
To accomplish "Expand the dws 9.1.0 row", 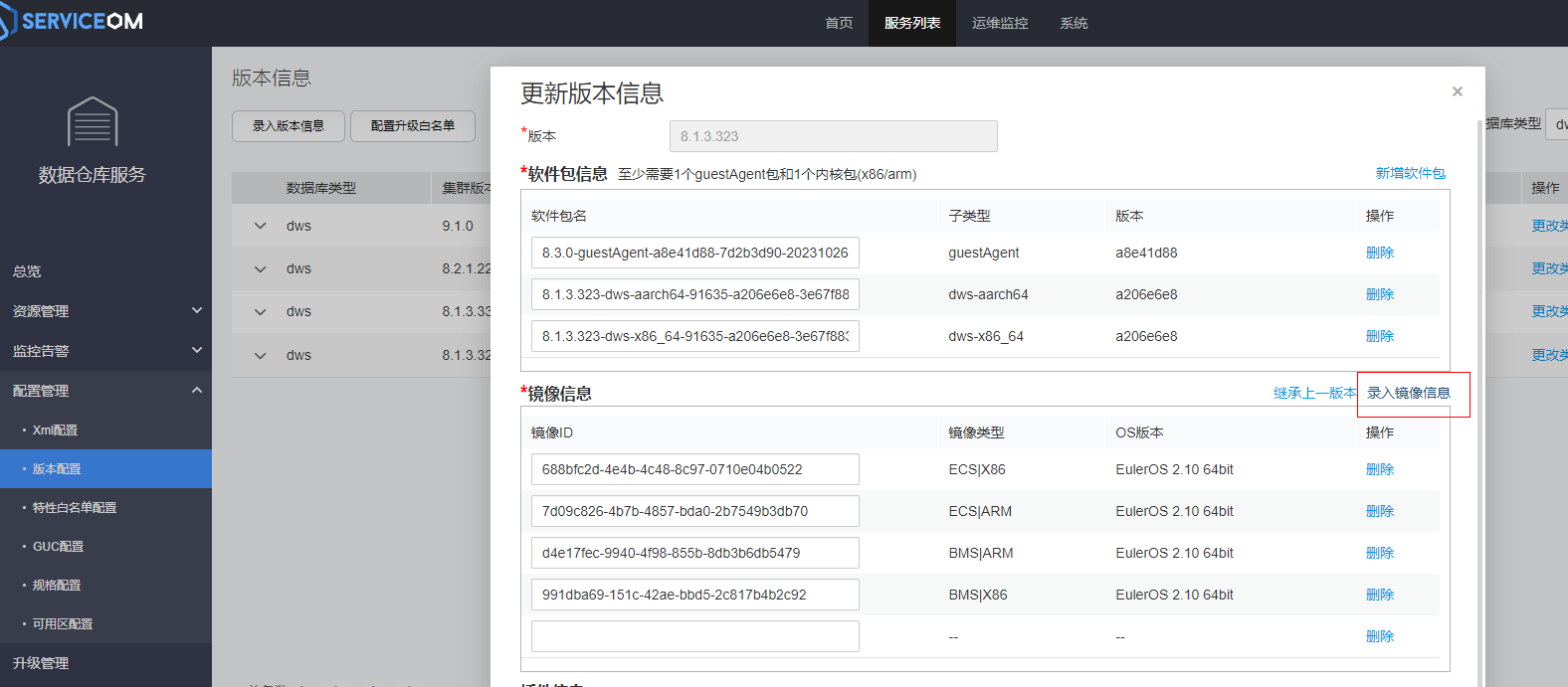I will click(x=261, y=226).
